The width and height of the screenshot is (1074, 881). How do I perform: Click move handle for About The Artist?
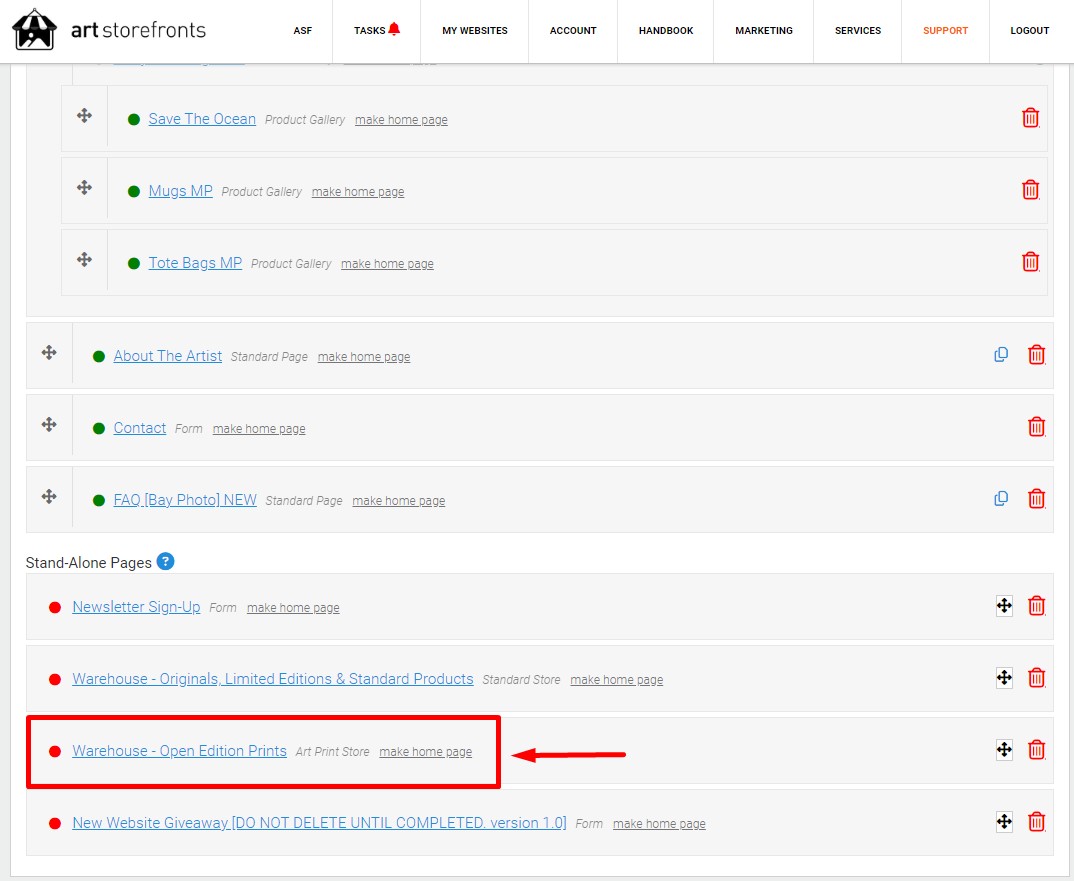click(x=49, y=352)
